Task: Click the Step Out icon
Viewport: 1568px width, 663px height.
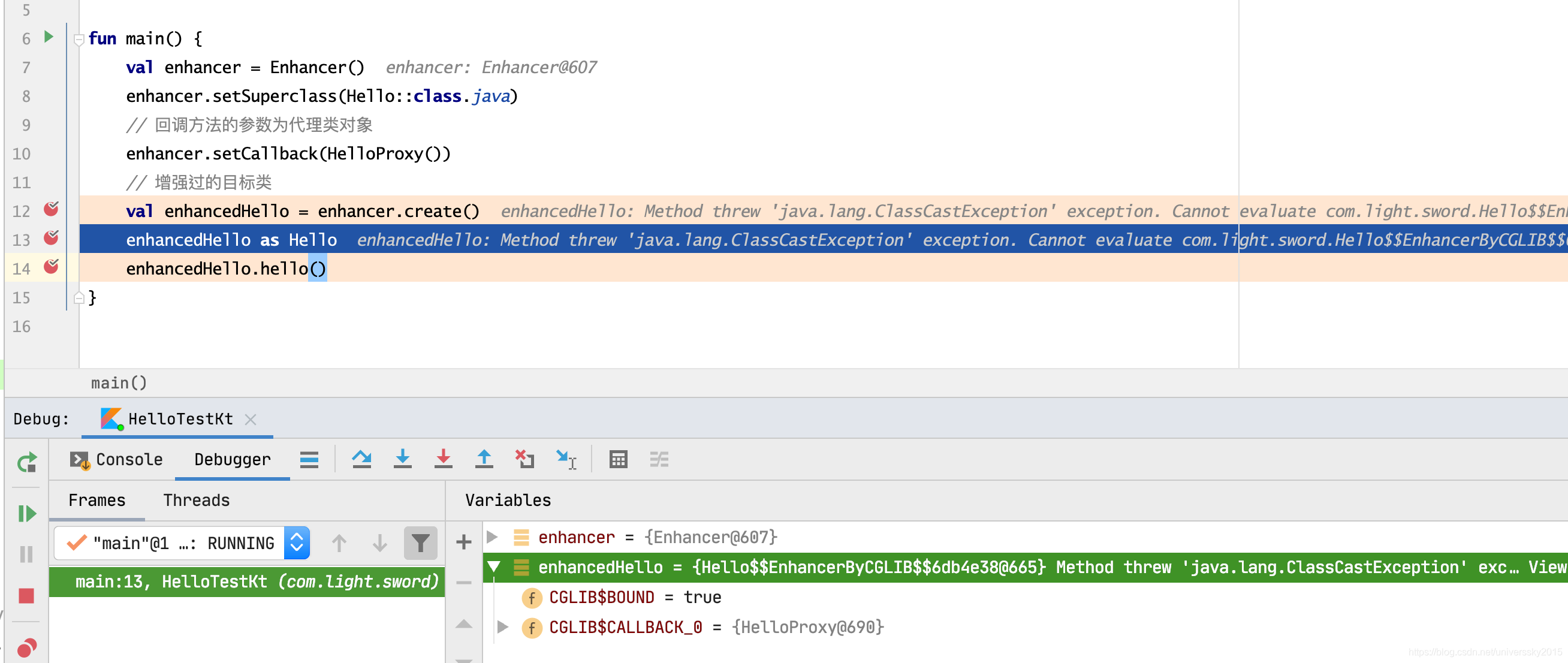Action: click(483, 460)
